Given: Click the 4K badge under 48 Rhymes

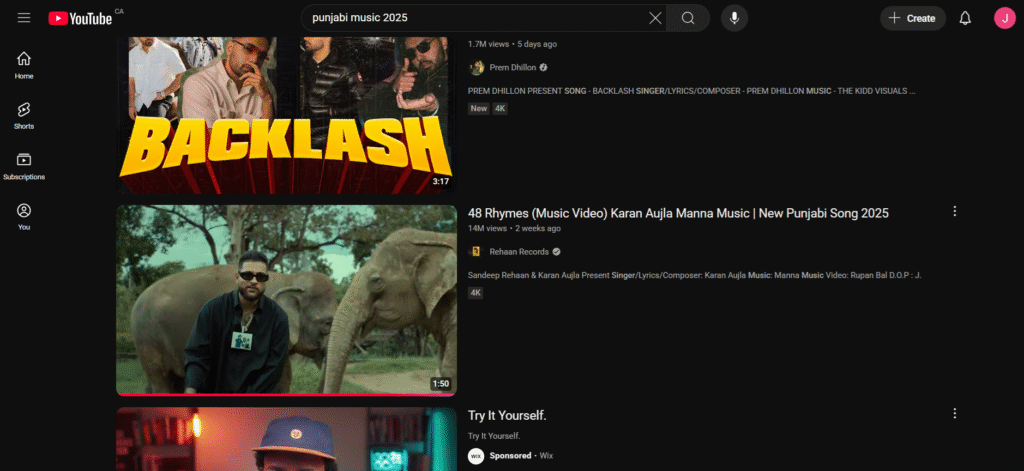Looking at the screenshot, I should pos(475,293).
